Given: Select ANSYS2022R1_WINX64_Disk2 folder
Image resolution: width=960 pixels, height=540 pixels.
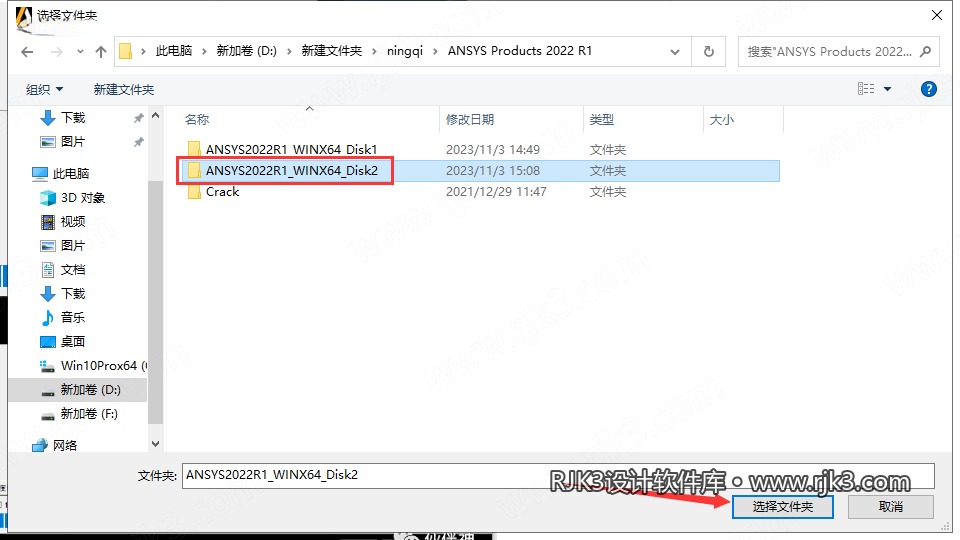Looking at the screenshot, I should pyautogui.click(x=291, y=171).
